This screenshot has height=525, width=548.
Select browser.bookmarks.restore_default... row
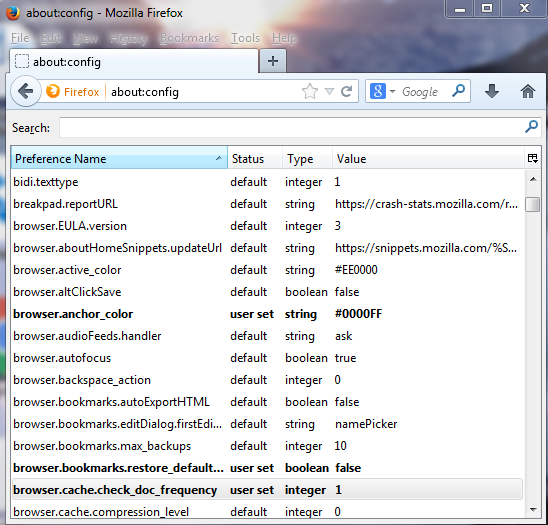[267, 468]
